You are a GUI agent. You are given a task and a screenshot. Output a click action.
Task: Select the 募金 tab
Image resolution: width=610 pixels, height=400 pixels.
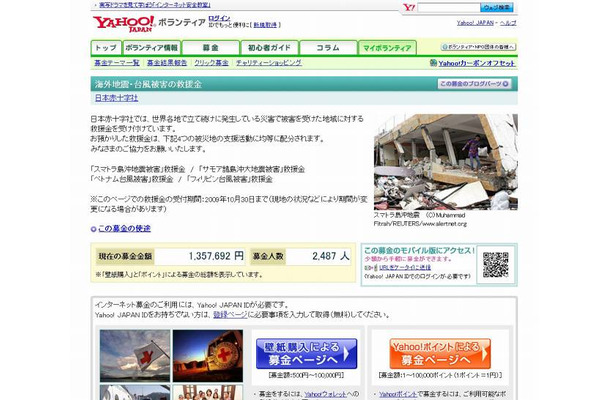coord(210,47)
